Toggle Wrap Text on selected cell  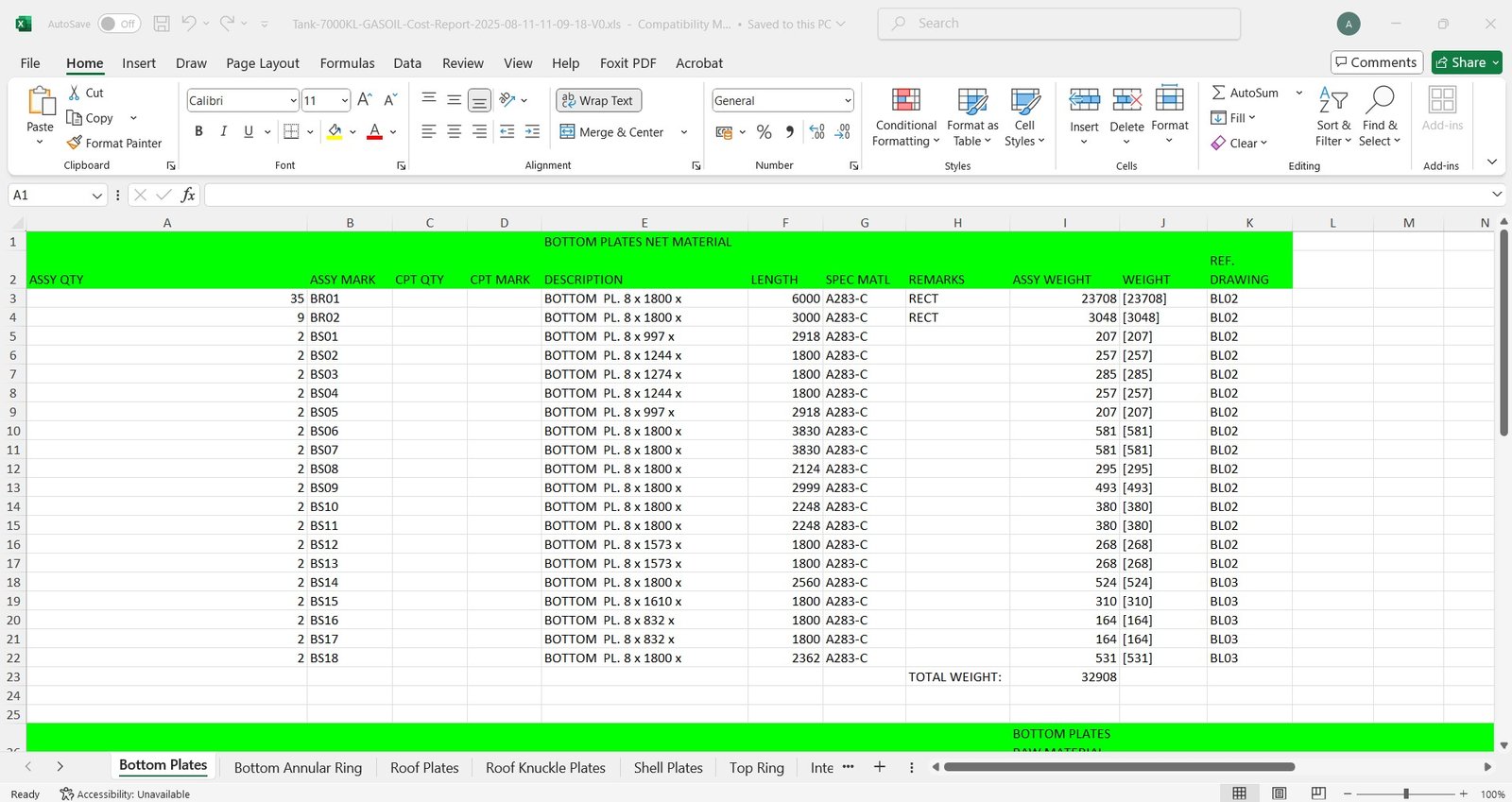598,100
